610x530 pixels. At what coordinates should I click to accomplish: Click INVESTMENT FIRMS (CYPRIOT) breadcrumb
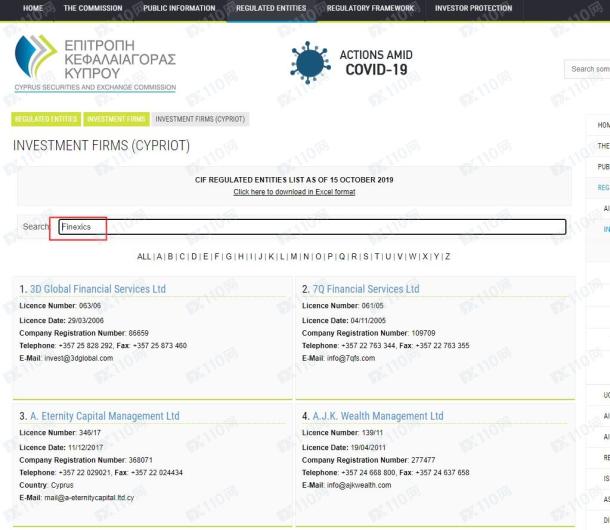point(200,119)
